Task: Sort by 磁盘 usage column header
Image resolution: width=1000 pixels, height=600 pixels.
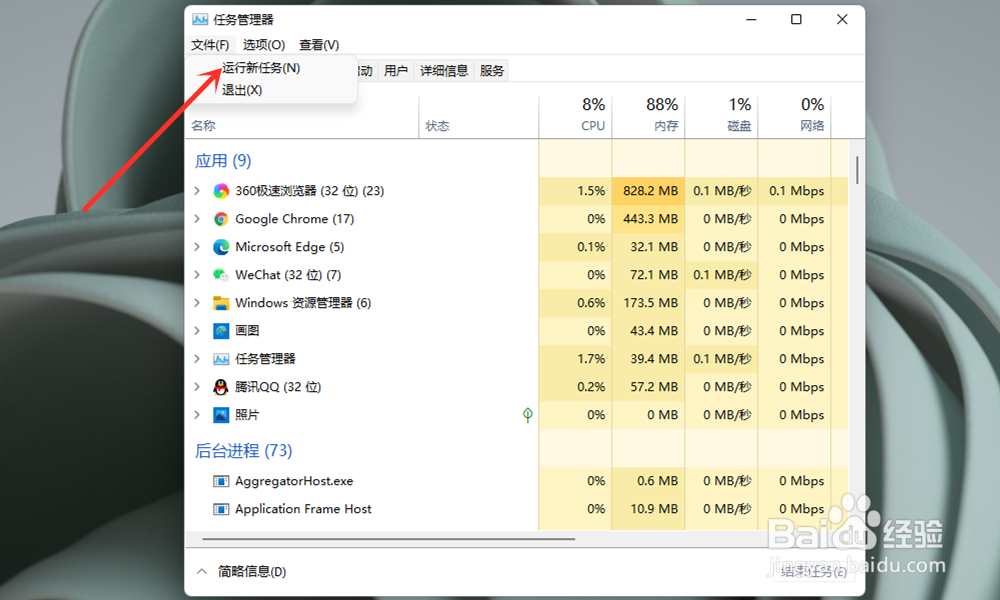Action: coord(722,116)
